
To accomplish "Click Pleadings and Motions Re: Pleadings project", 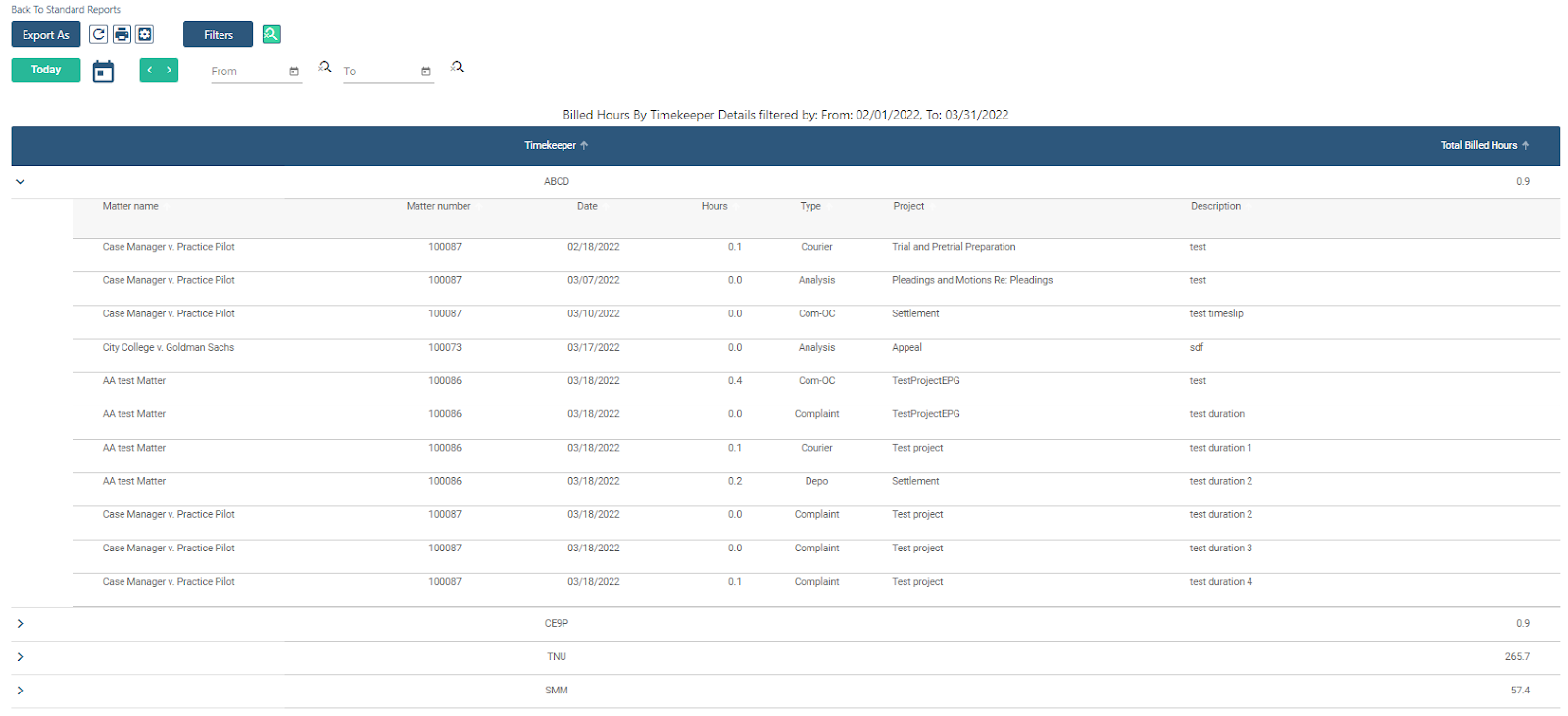I will click(x=972, y=280).
